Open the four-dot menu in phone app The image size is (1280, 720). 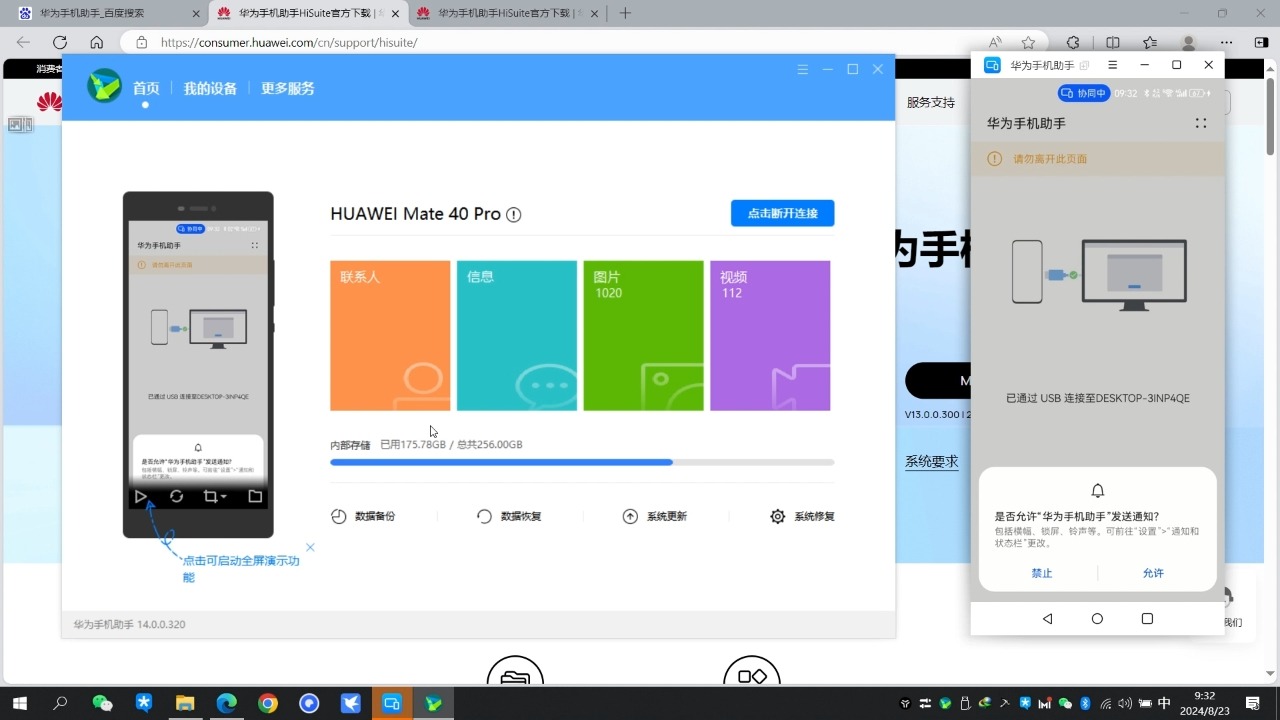(1201, 123)
